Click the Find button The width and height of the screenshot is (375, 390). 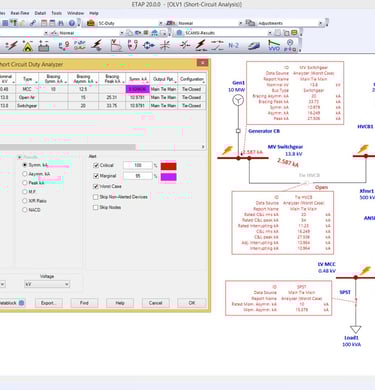[x=84, y=303]
